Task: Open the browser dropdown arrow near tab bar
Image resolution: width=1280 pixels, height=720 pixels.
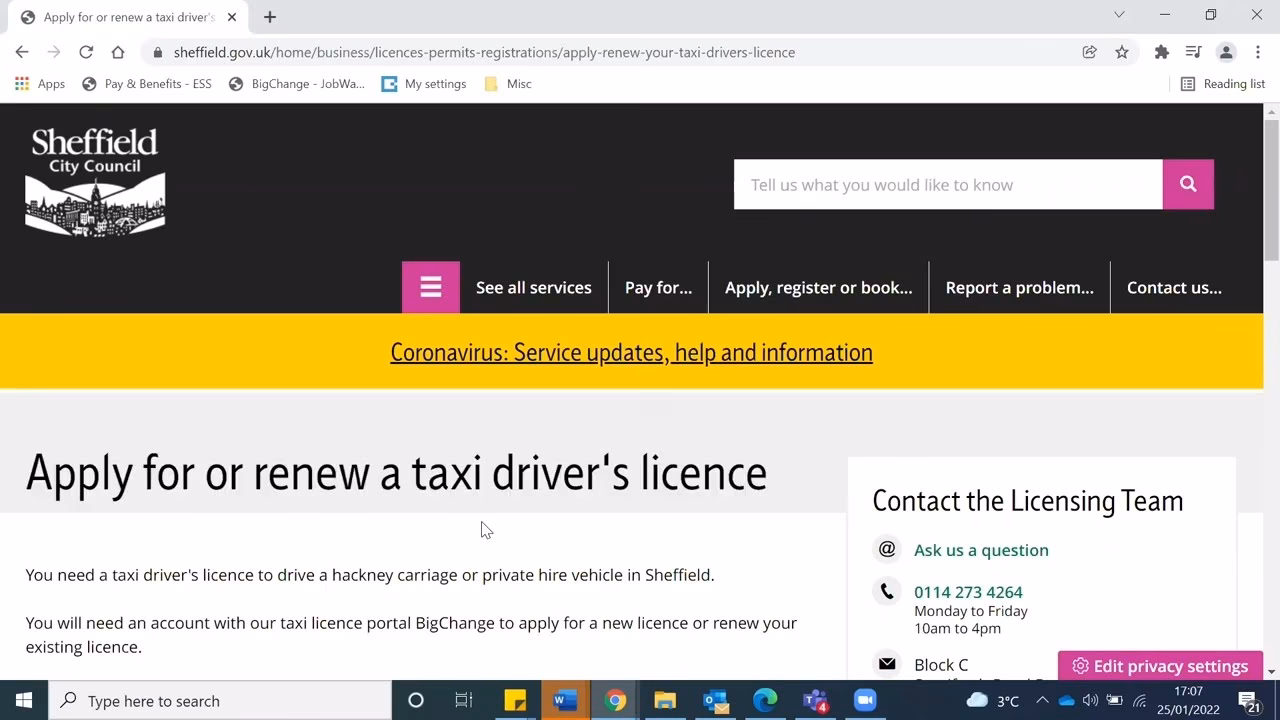Action: (1119, 16)
